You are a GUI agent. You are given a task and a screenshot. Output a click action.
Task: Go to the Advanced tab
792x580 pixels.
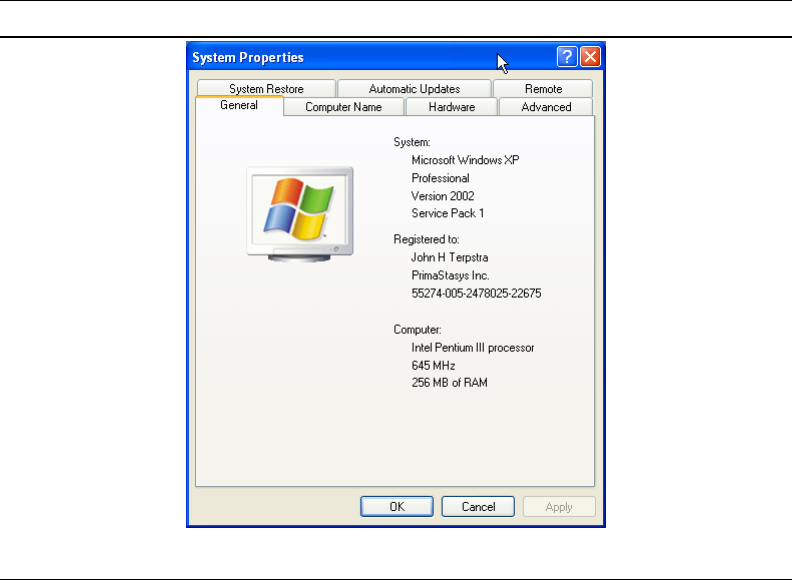tap(546, 107)
